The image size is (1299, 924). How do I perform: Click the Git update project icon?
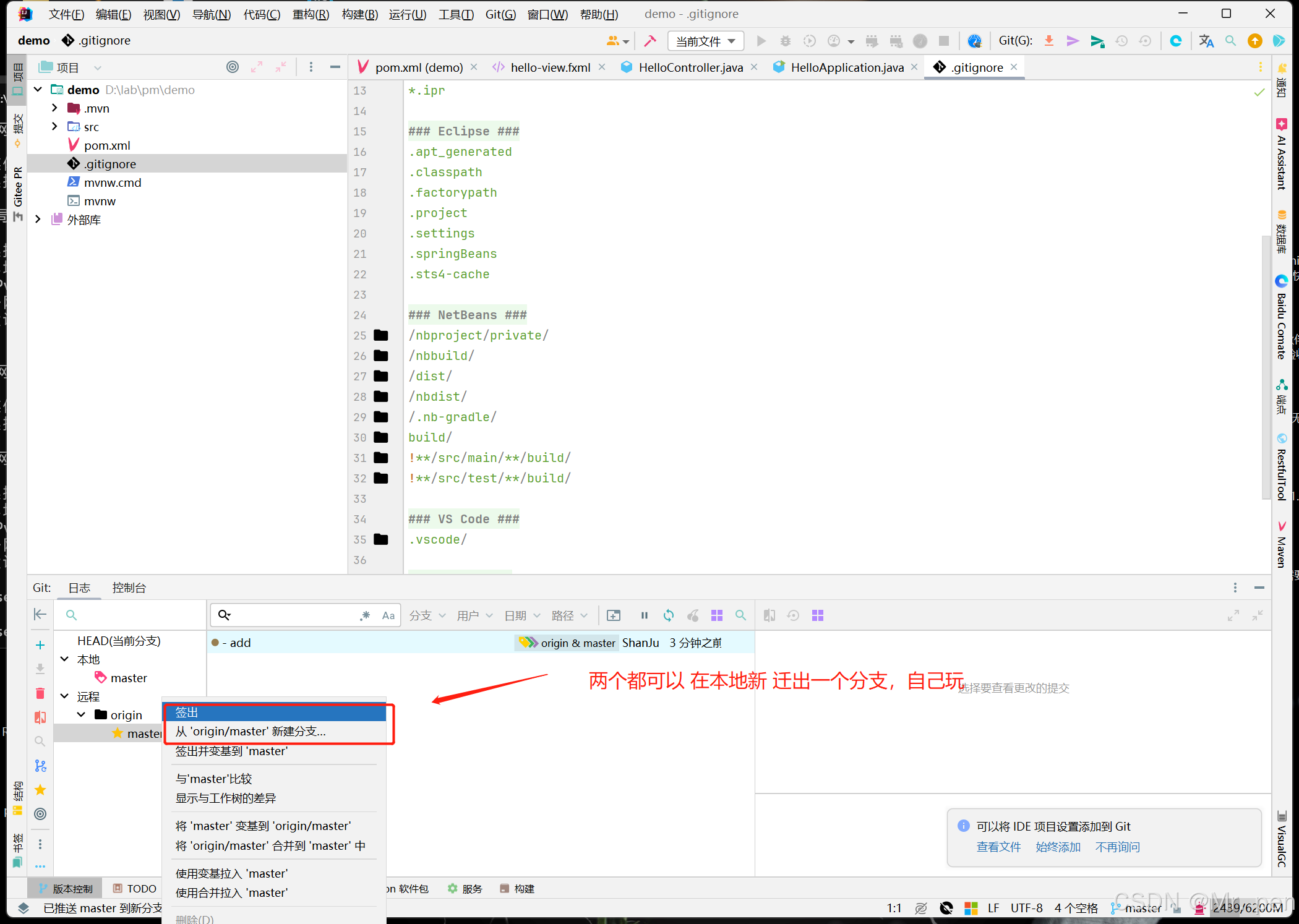click(1049, 41)
